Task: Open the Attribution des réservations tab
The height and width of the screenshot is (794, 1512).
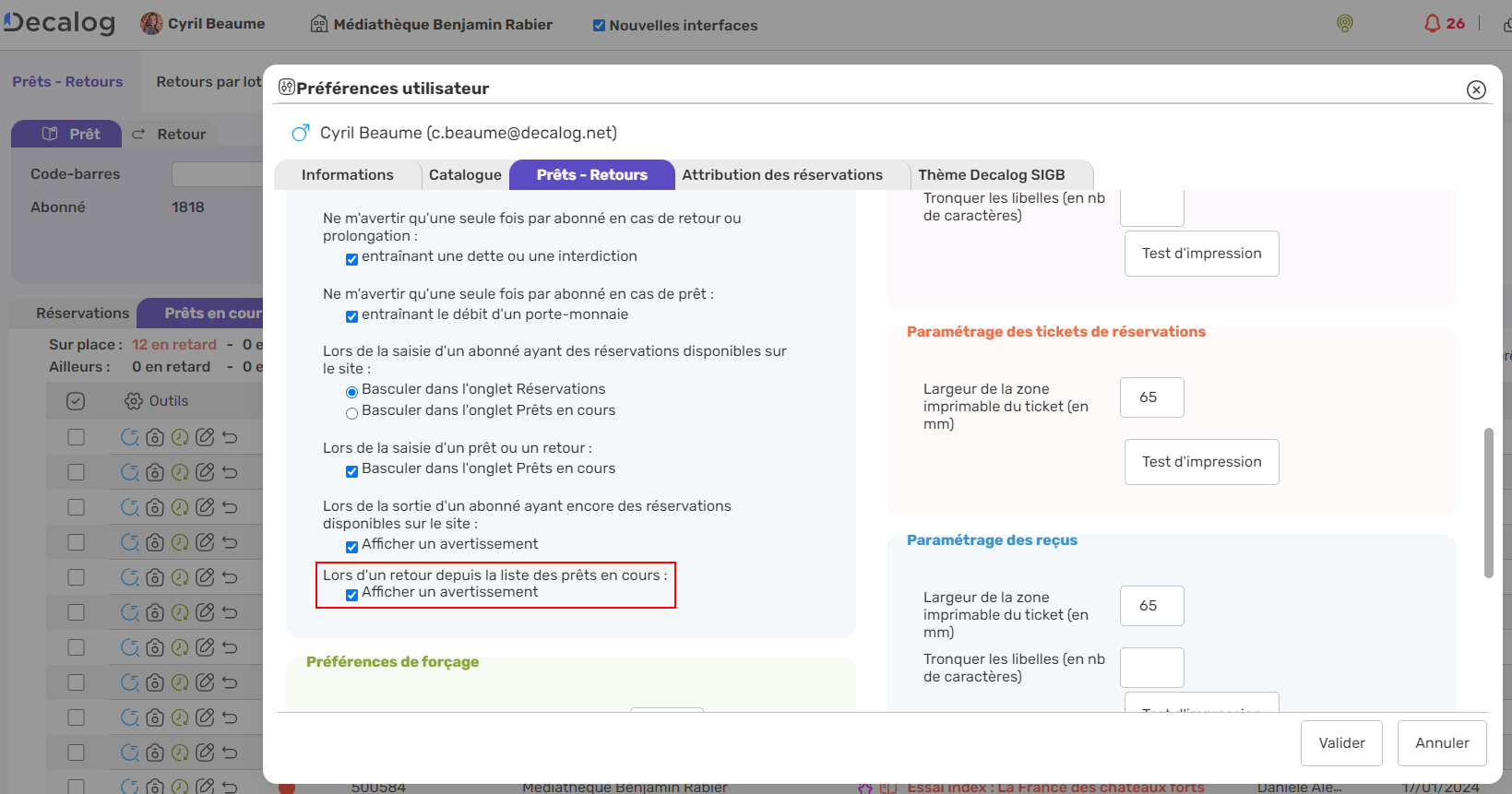Action: point(782,175)
